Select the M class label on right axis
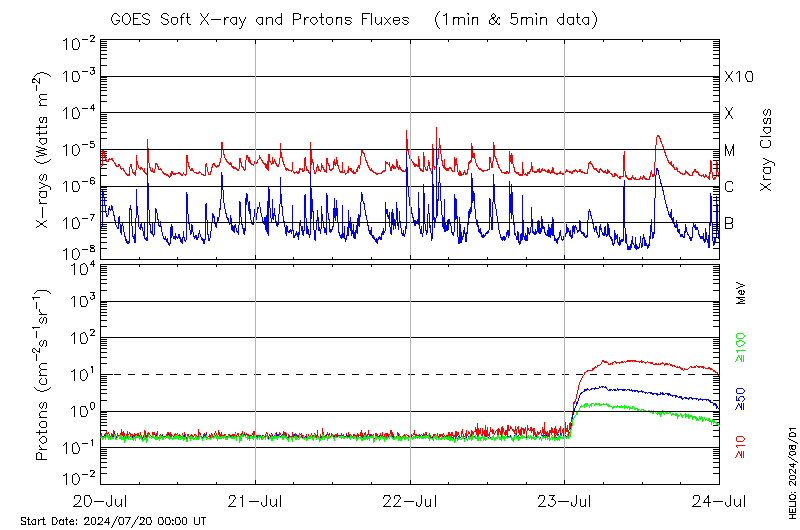800x530 pixels. [730, 150]
